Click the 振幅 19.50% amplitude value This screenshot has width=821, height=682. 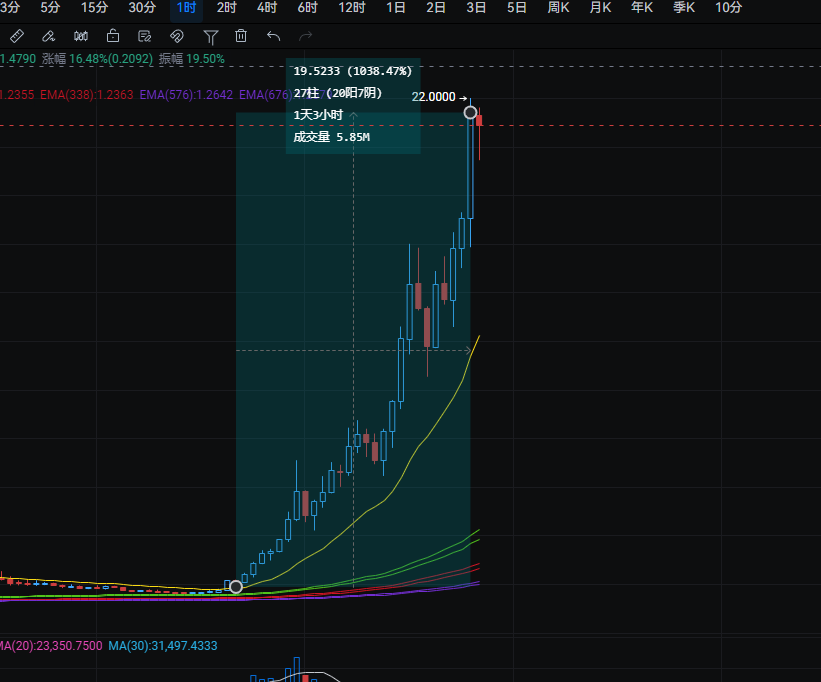click(x=192, y=59)
